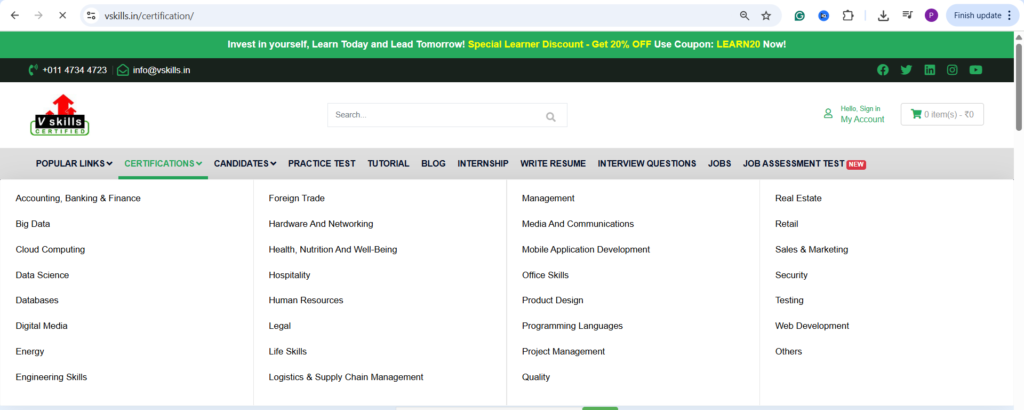Open browser Downloads icon

click(x=884, y=16)
